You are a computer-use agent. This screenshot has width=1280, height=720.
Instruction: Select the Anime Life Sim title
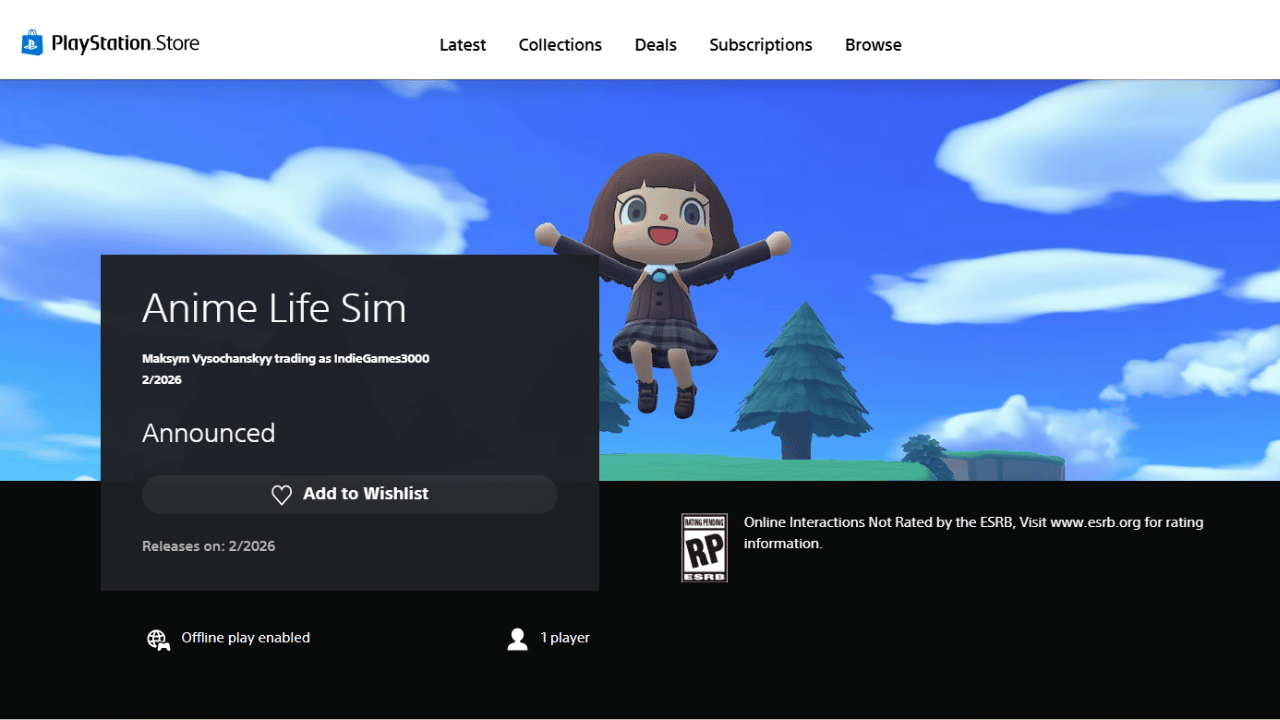(x=274, y=307)
